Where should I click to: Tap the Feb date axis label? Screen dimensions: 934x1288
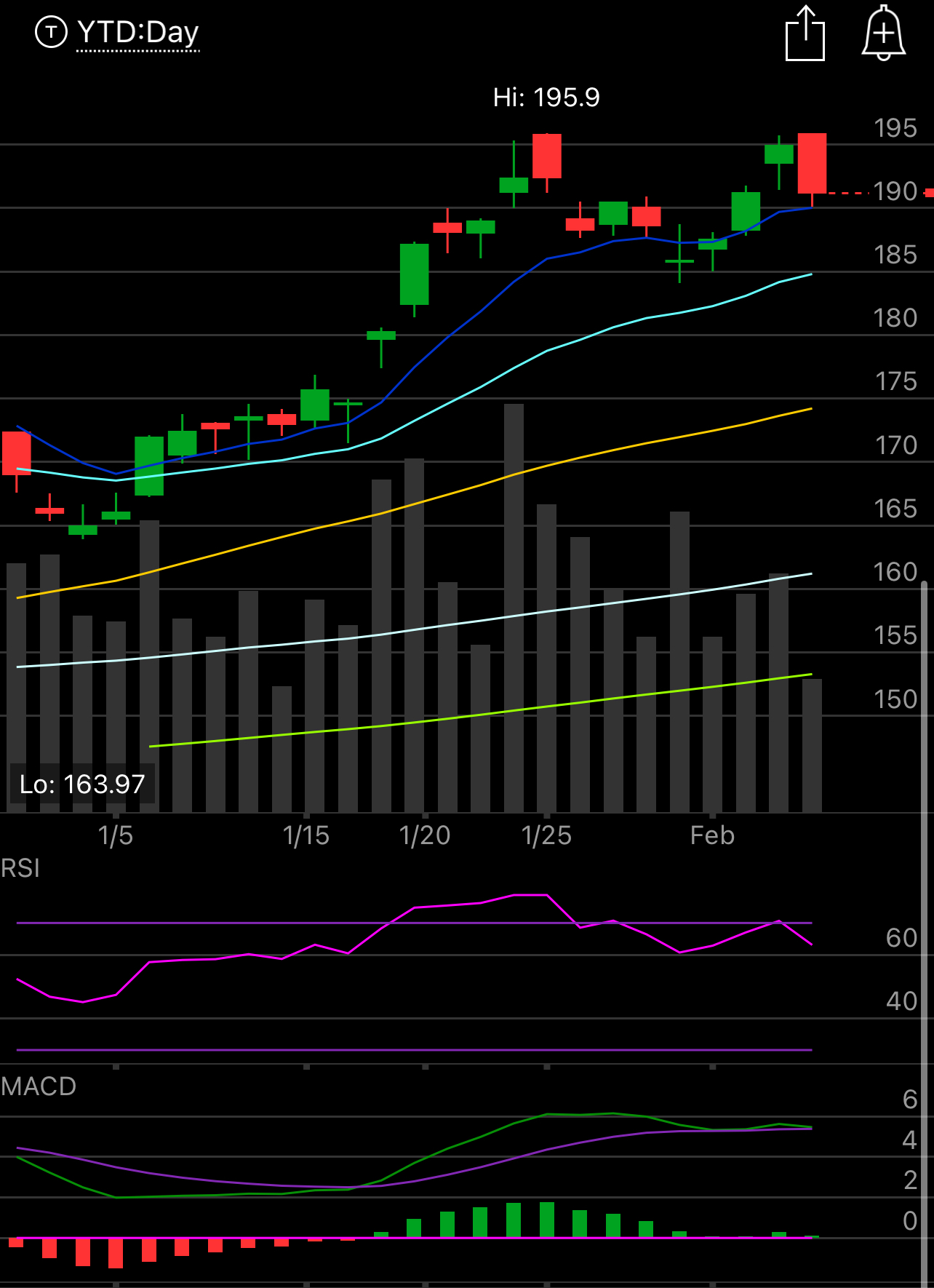point(712,835)
